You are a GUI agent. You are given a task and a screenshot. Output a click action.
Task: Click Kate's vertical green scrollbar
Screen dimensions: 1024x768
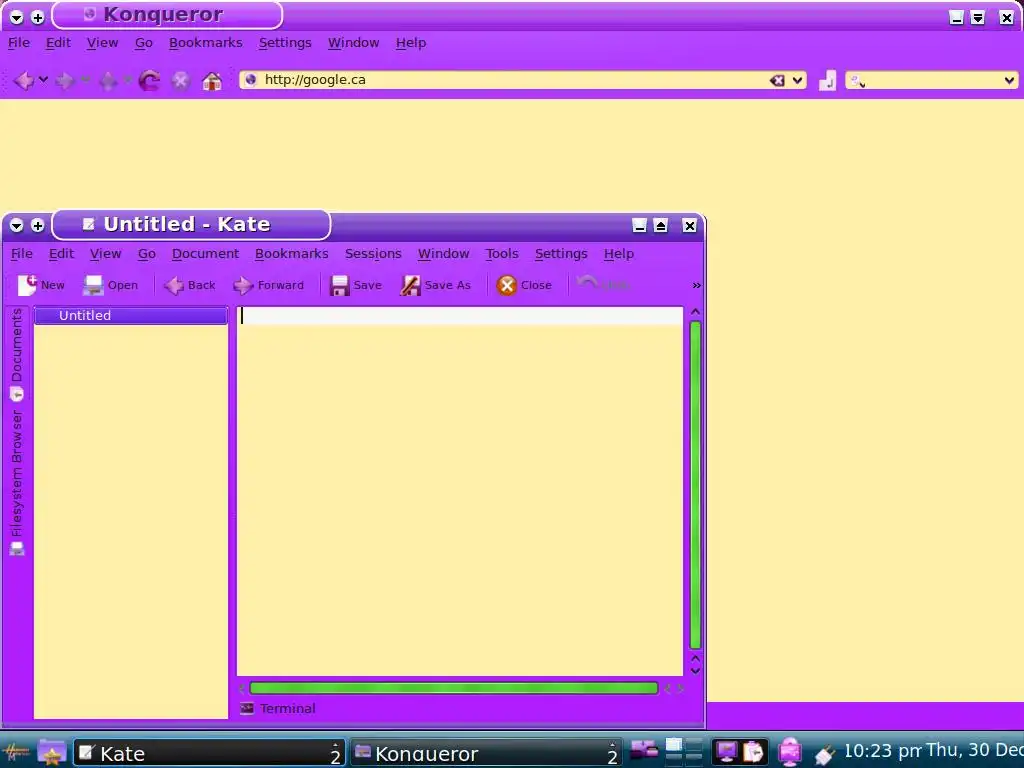tap(696, 485)
